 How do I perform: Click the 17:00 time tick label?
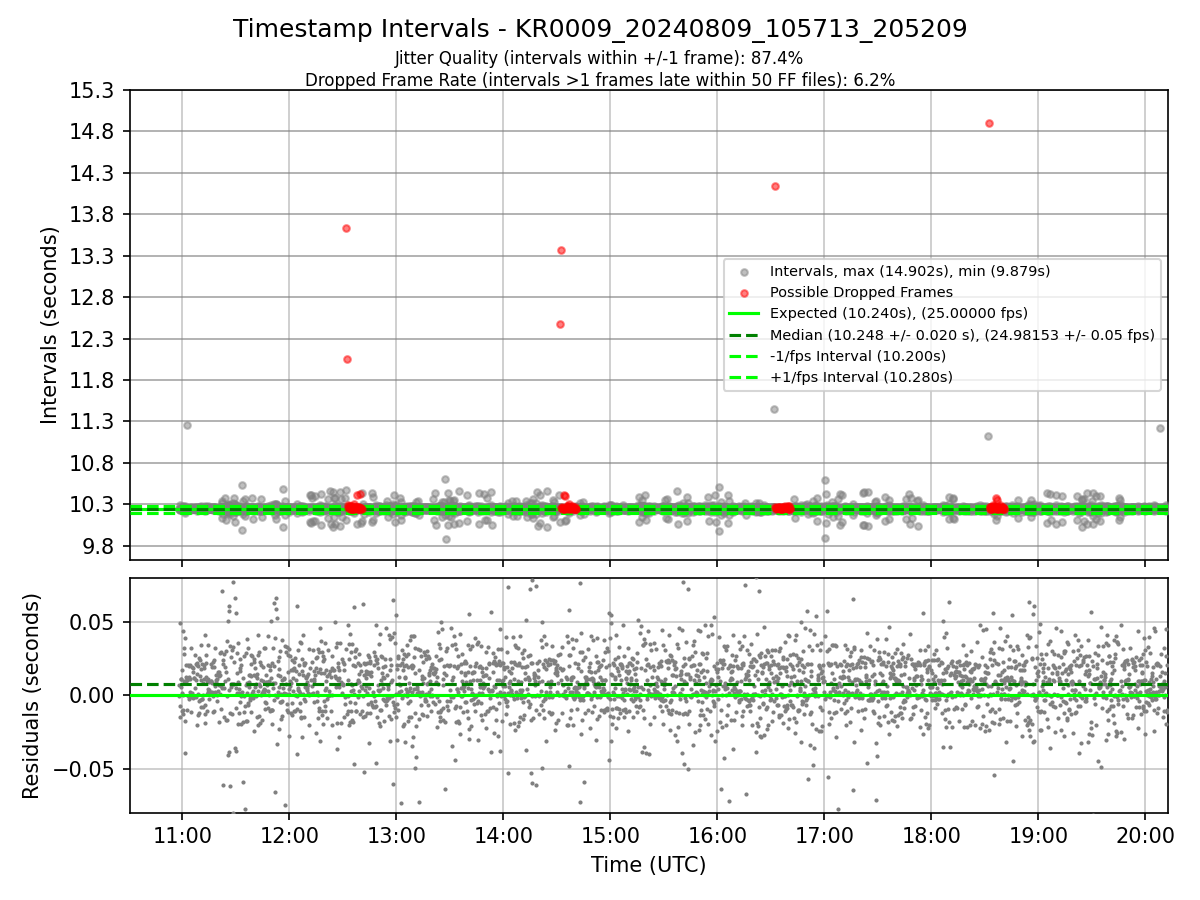(824, 834)
